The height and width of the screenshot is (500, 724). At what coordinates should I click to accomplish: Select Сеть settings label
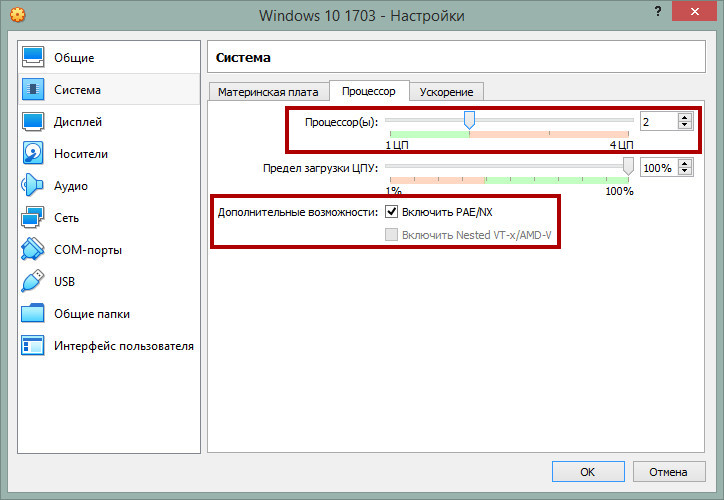66,218
